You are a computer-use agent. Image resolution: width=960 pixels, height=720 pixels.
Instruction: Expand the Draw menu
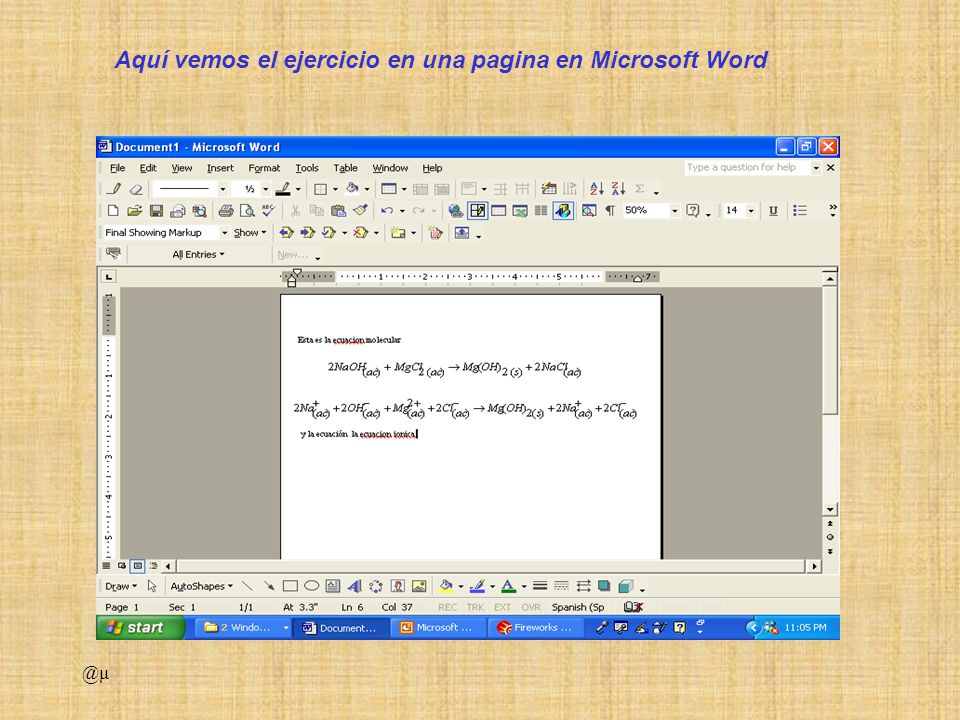[121, 587]
